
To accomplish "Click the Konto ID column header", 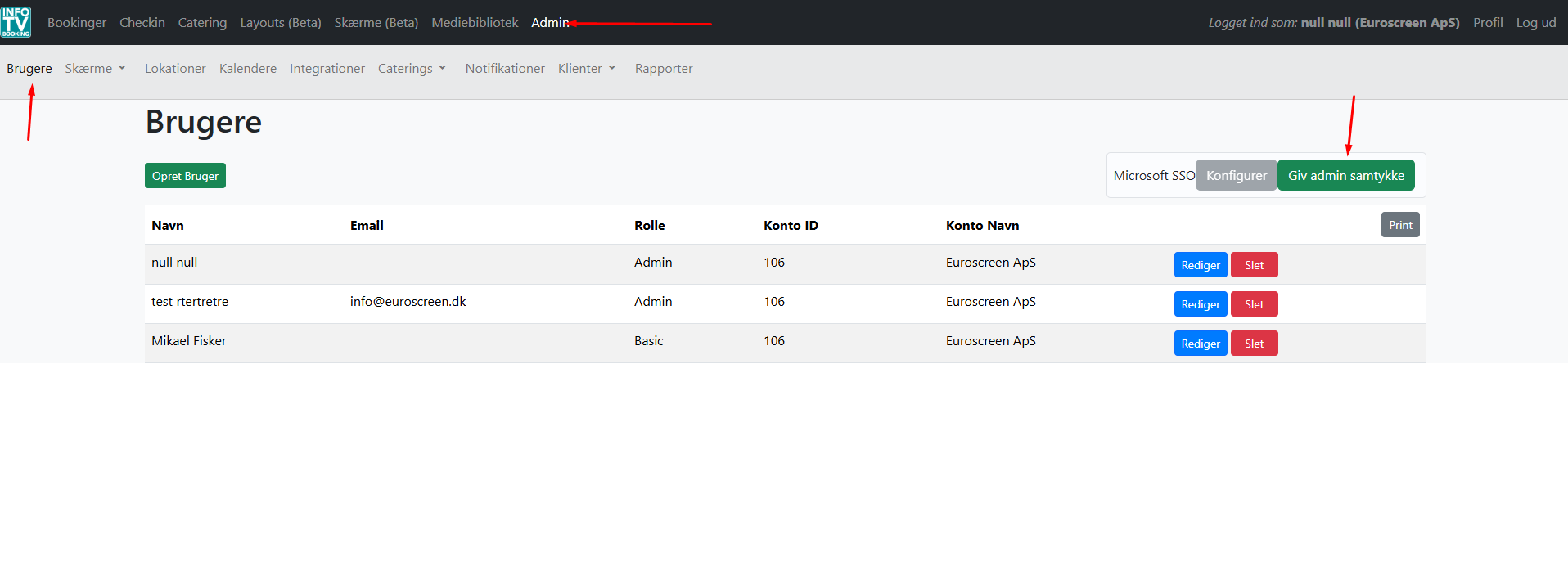I will tap(791, 226).
